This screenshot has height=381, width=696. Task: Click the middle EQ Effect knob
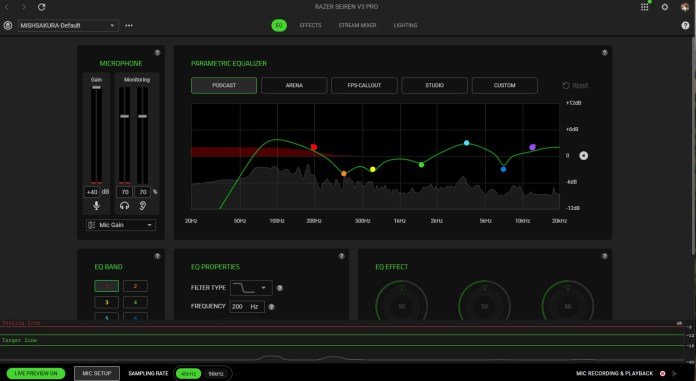[484, 306]
